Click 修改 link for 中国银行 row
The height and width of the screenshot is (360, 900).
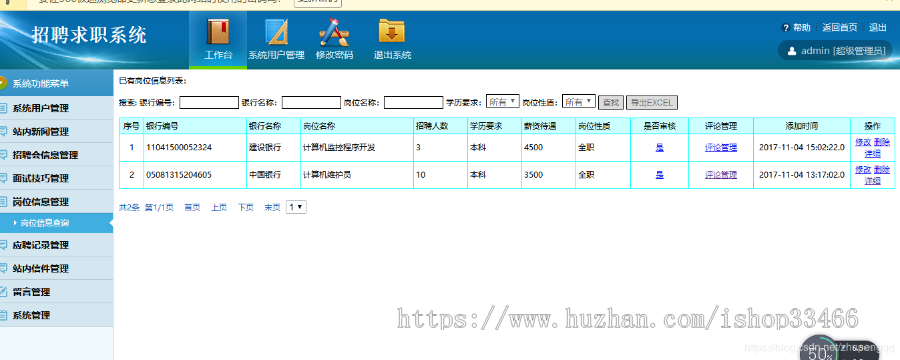click(x=863, y=170)
